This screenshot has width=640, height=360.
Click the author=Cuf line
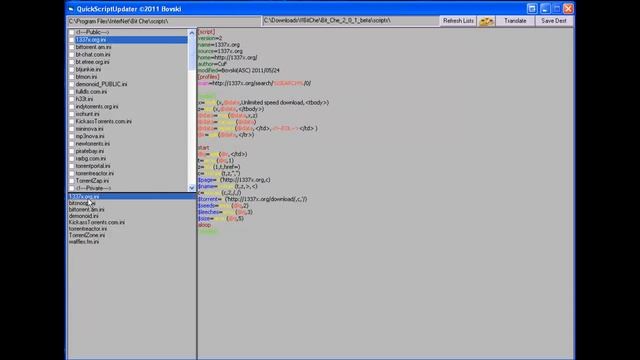pos(212,64)
